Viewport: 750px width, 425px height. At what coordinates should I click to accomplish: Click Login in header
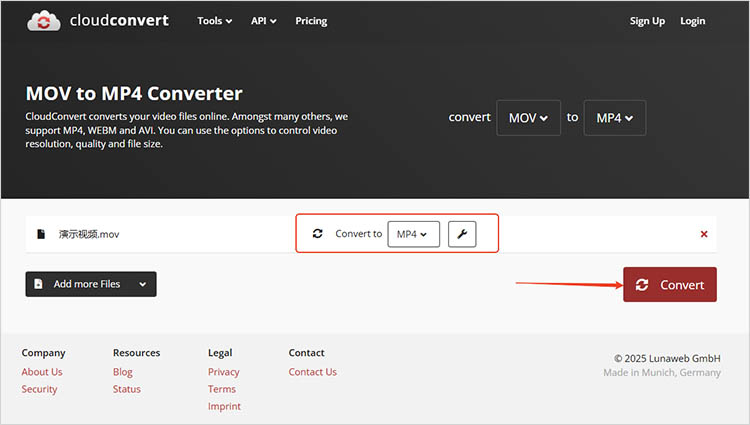[x=692, y=21]
